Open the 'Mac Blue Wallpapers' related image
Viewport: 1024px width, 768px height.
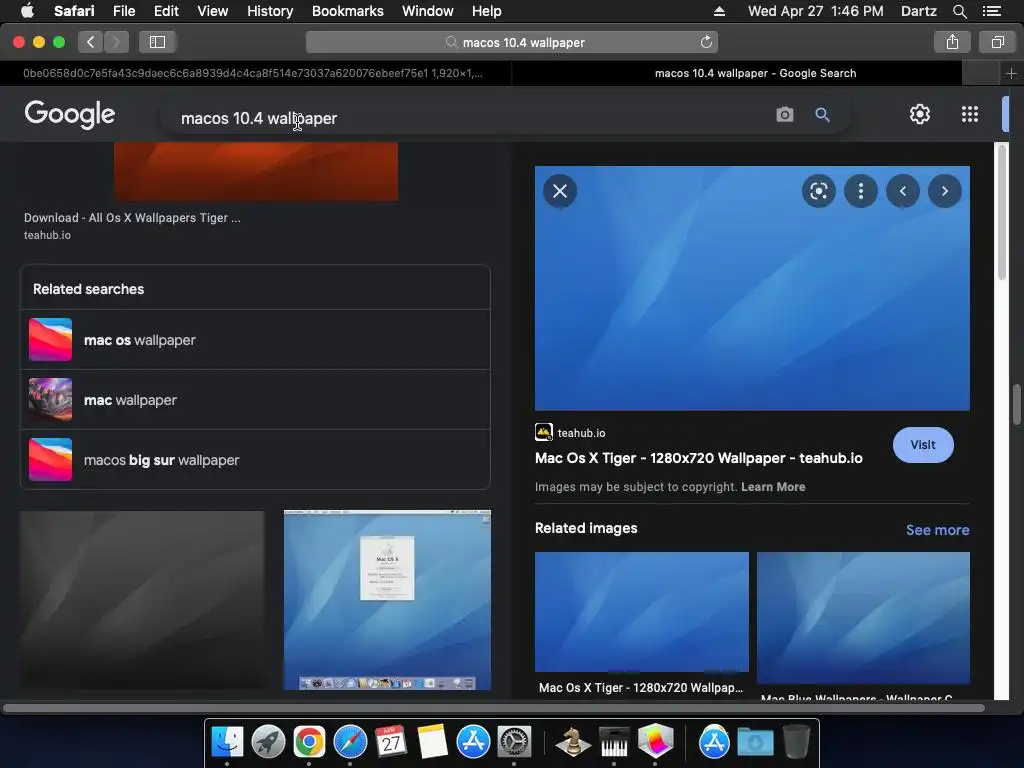click(863, 618)
